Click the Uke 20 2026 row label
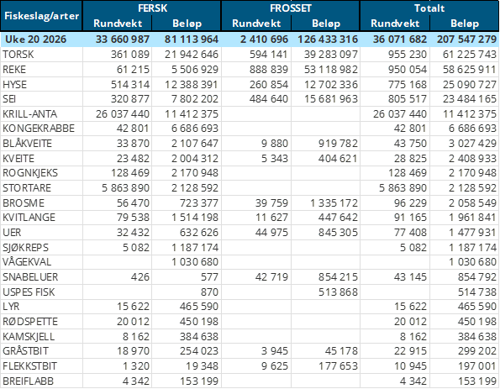Image resolution: width=500 pixels, height=389 pixels. pos(36,39)
